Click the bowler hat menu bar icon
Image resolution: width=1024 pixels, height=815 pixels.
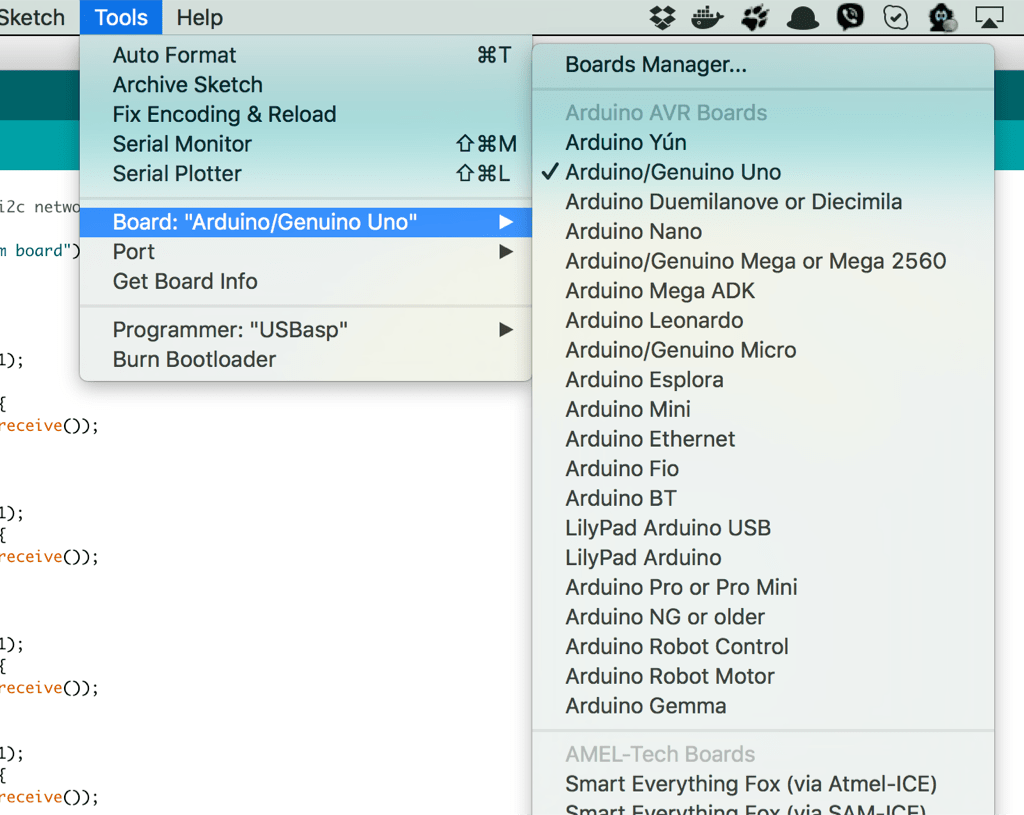pos(803,18)
